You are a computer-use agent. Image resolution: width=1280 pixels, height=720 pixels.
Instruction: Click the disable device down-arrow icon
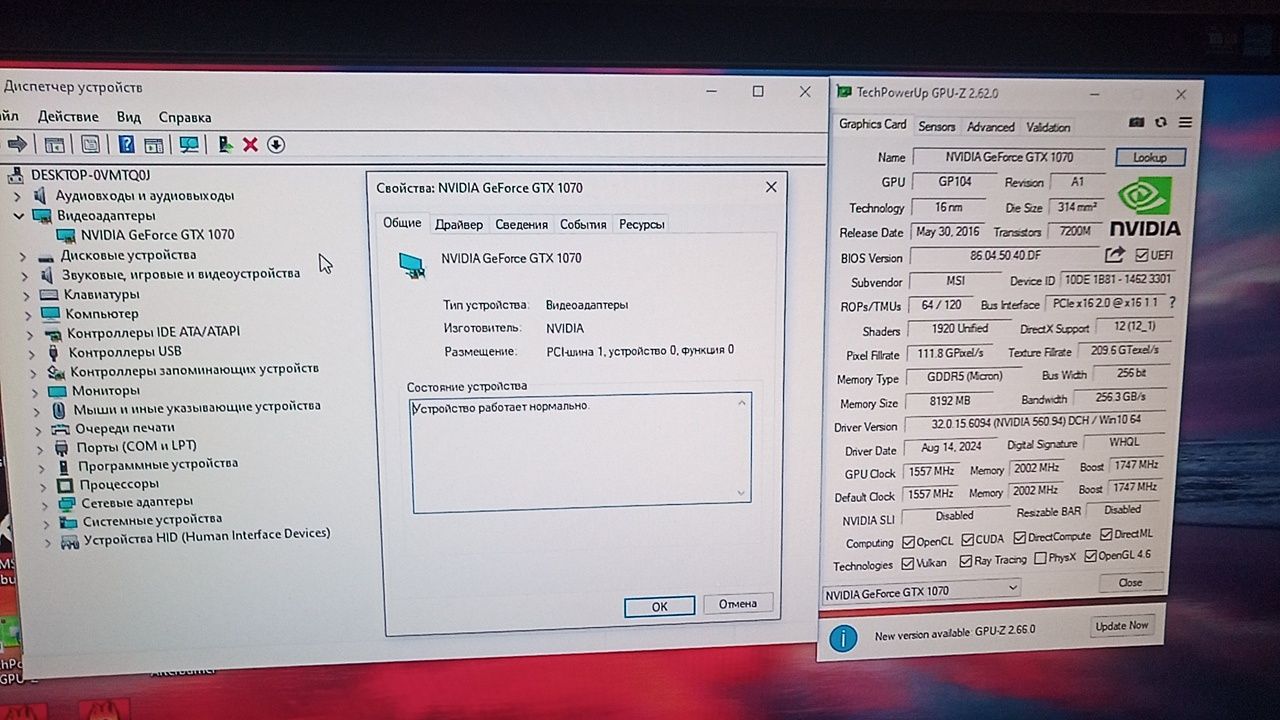276,144
